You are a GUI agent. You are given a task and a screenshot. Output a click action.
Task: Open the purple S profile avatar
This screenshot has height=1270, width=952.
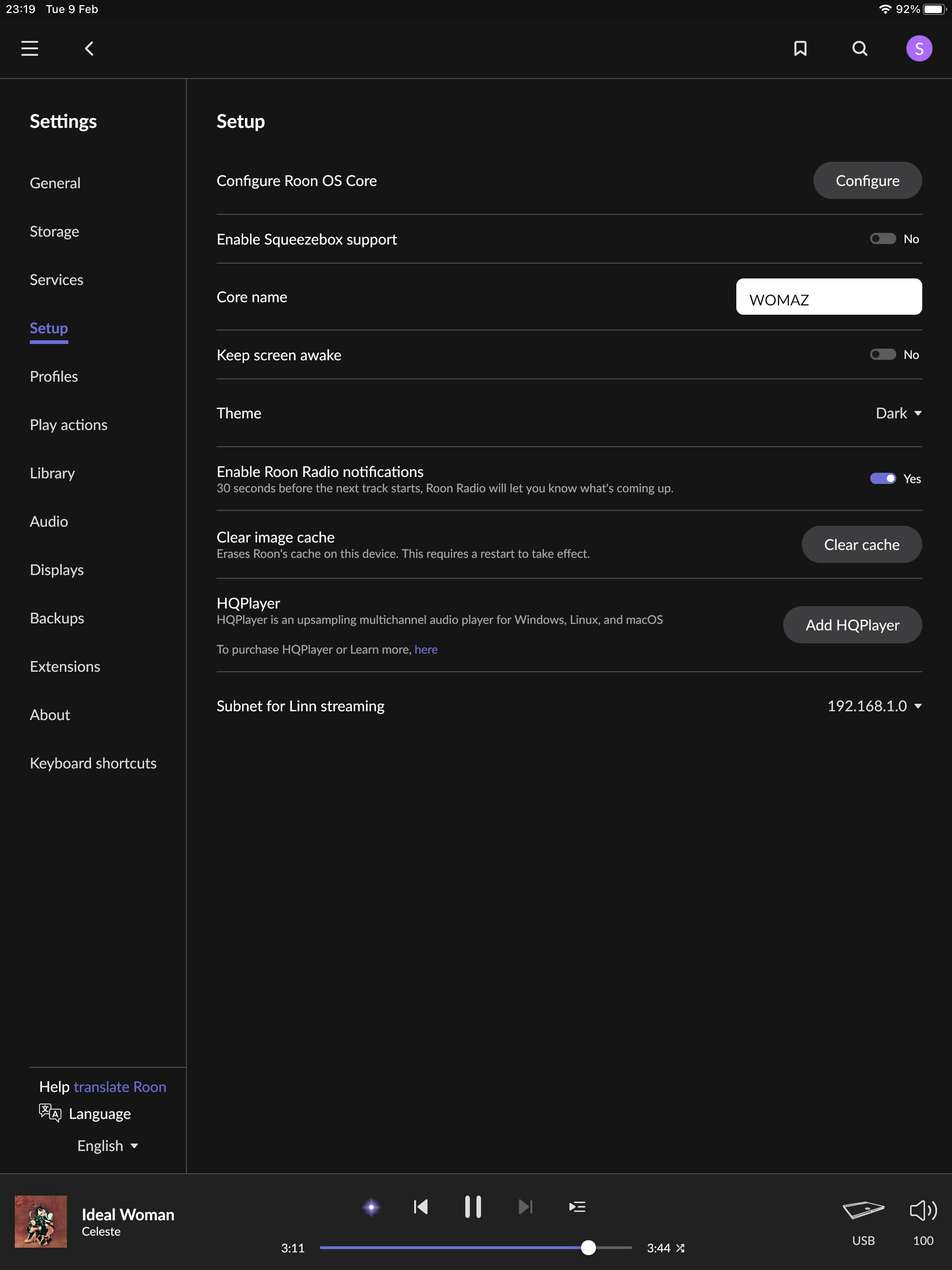pos(919,48)
